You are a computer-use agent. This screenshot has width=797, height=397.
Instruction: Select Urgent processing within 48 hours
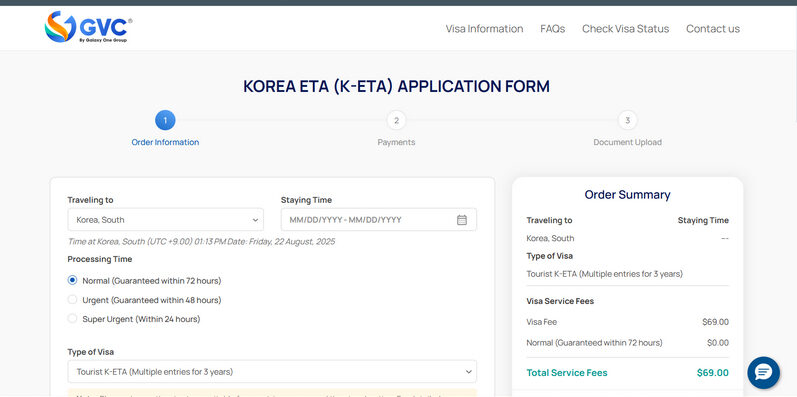[x=72, y=300]
